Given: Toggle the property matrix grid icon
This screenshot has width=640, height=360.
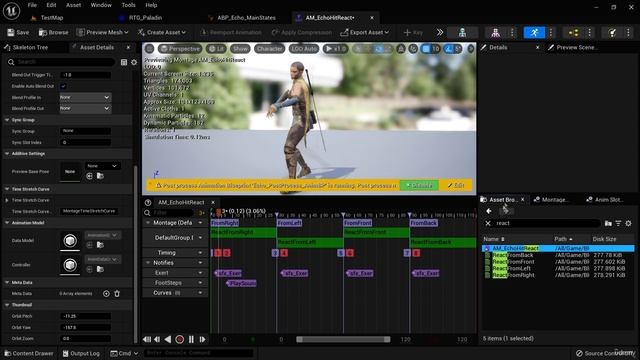Looking at the screenshot, I should pyautogui.click(x=124, y=62).
